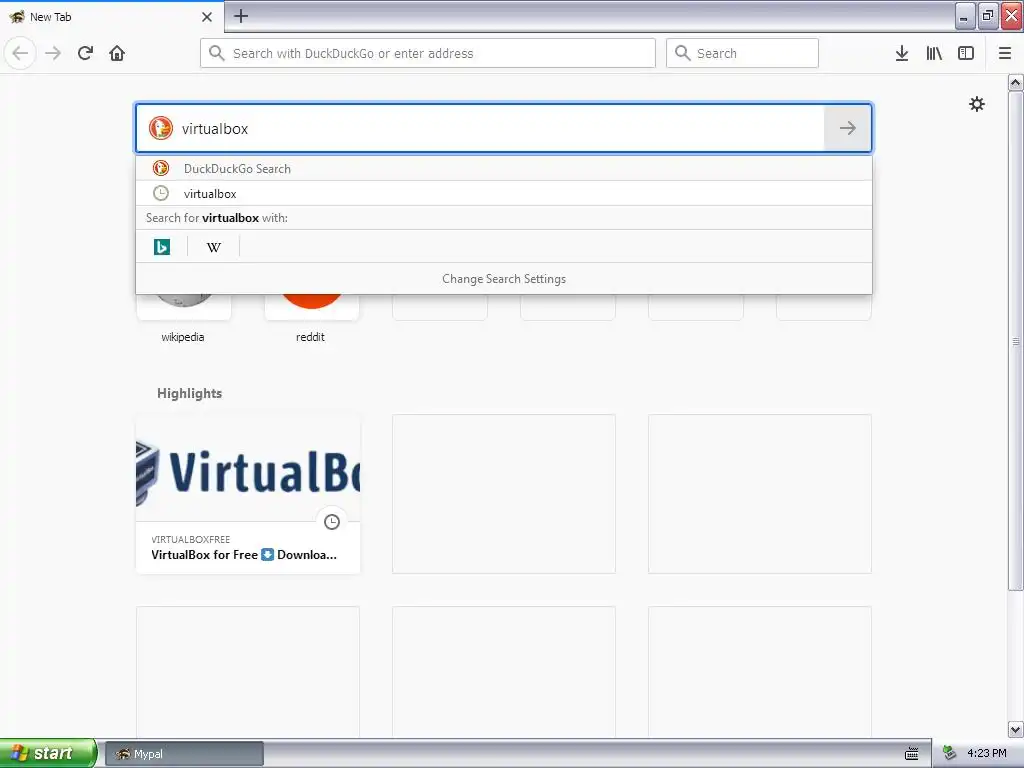Screen dimensions: 1024x768
Task: Open the reddit top site tile
Action: [x=311, y=317]
